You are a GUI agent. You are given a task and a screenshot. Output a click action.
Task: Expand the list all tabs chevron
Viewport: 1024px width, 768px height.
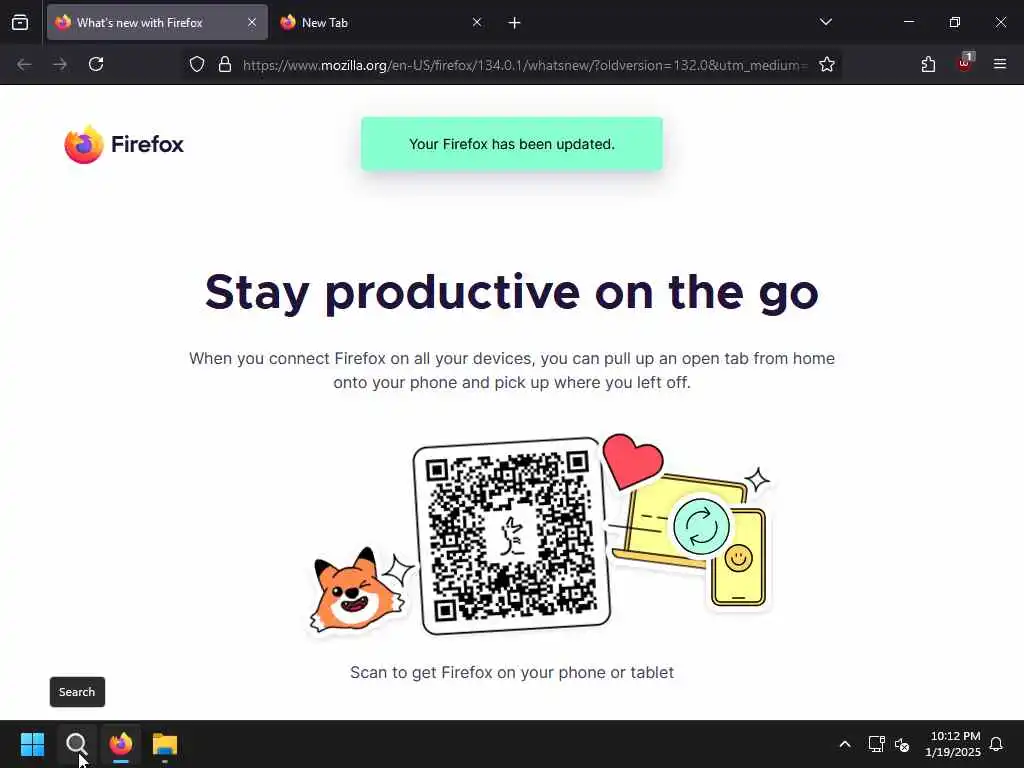coord(825,22)
